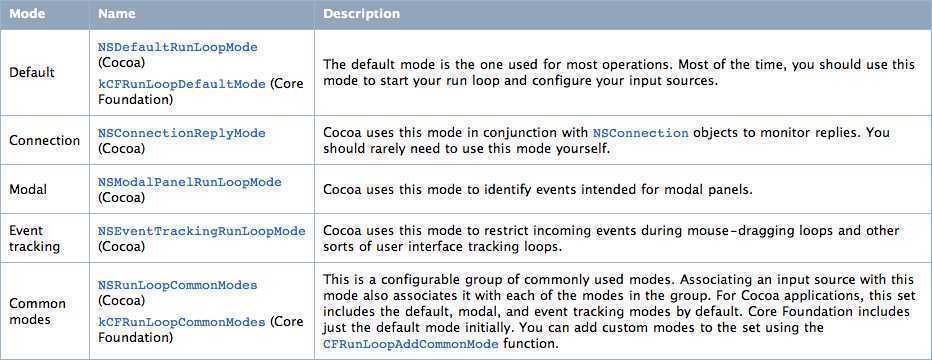The image size is (932, 360).
Task: Click the CFRunLoopAddCommonMode function link
Action: (x=411, y=344)
